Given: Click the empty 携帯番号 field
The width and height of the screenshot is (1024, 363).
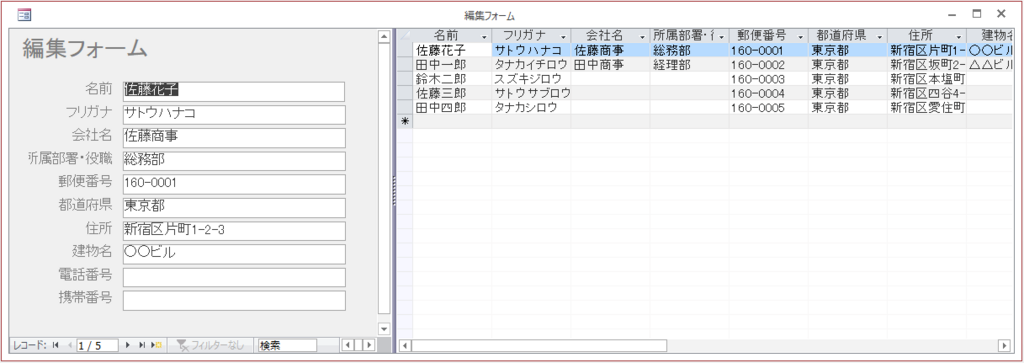Looking at the screenshot, I should click(234, 301).
